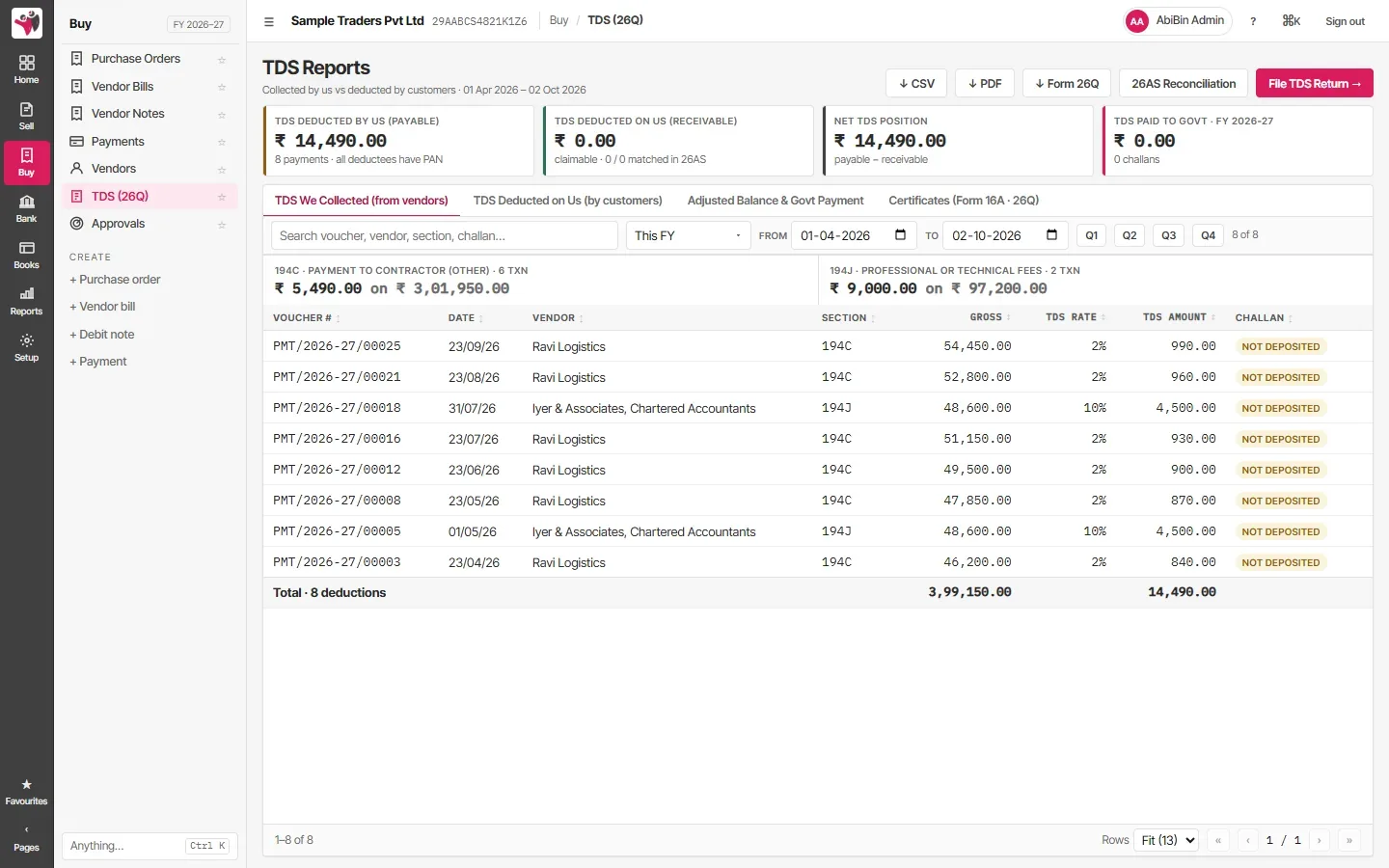Viewport: 1389px width, 868px height.
Task: Star the Payments menu entry
Action: pos(222,142)
